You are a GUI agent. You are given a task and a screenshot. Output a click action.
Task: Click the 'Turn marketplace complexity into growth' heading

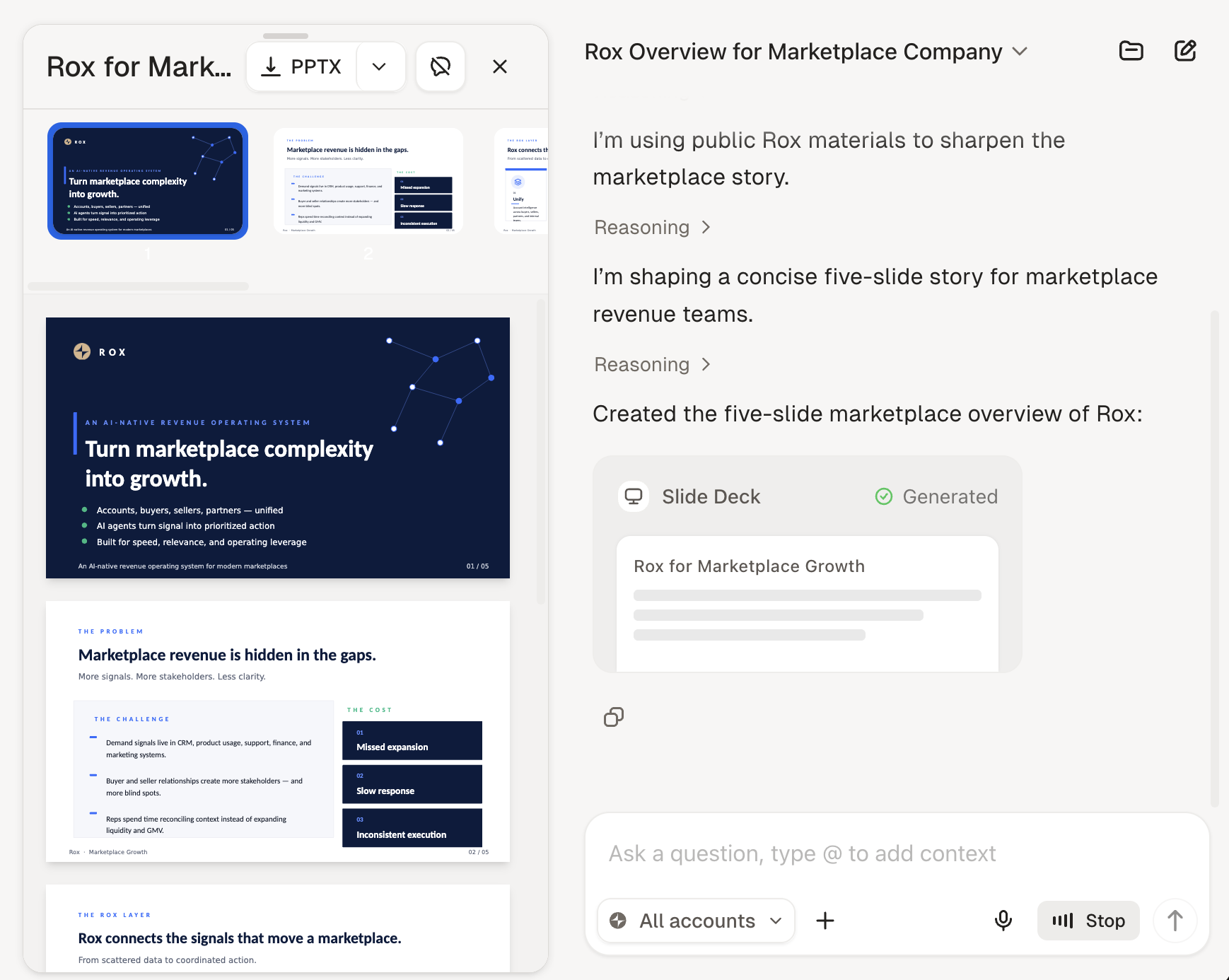coord(229,464)
